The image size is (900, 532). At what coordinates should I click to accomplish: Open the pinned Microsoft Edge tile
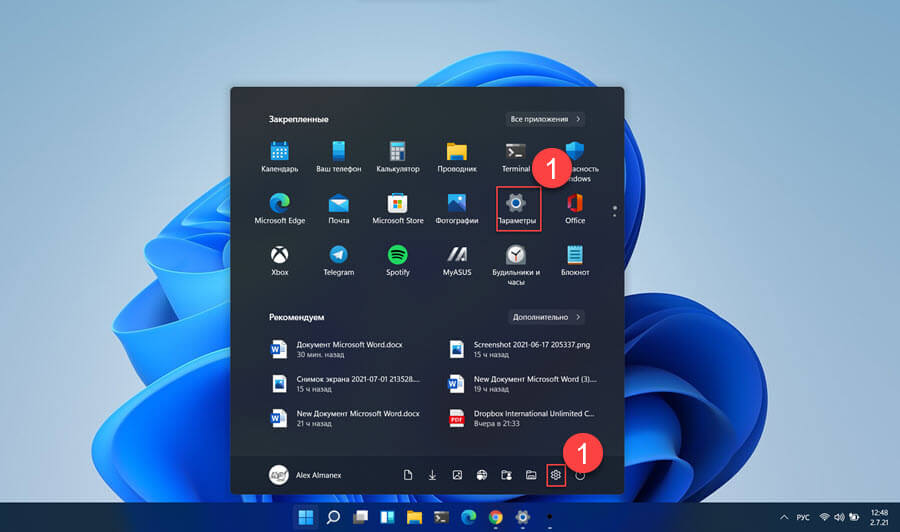(280, 208)
